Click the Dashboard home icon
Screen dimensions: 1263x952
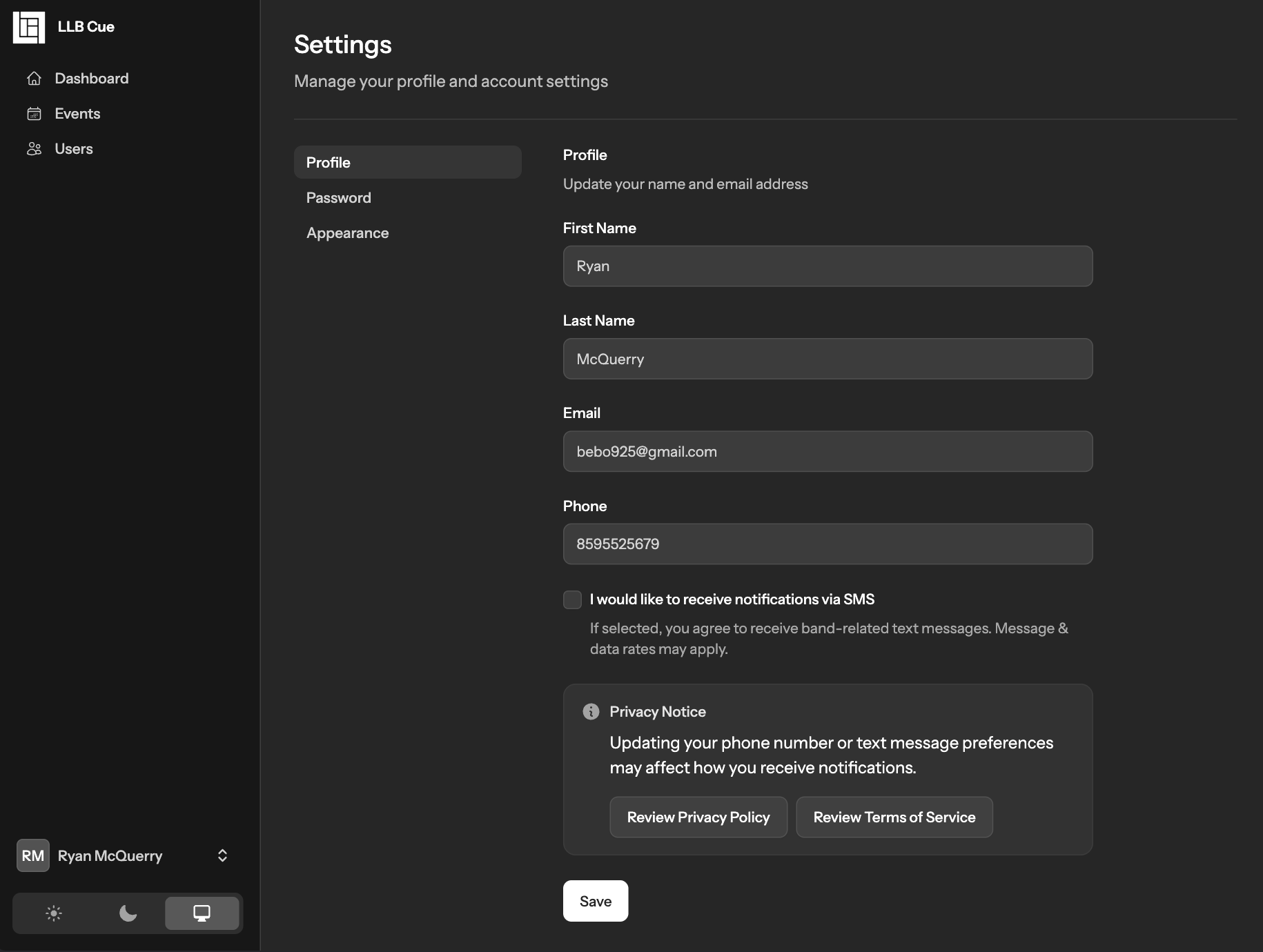pyautogui.click(x=34, y=79)
